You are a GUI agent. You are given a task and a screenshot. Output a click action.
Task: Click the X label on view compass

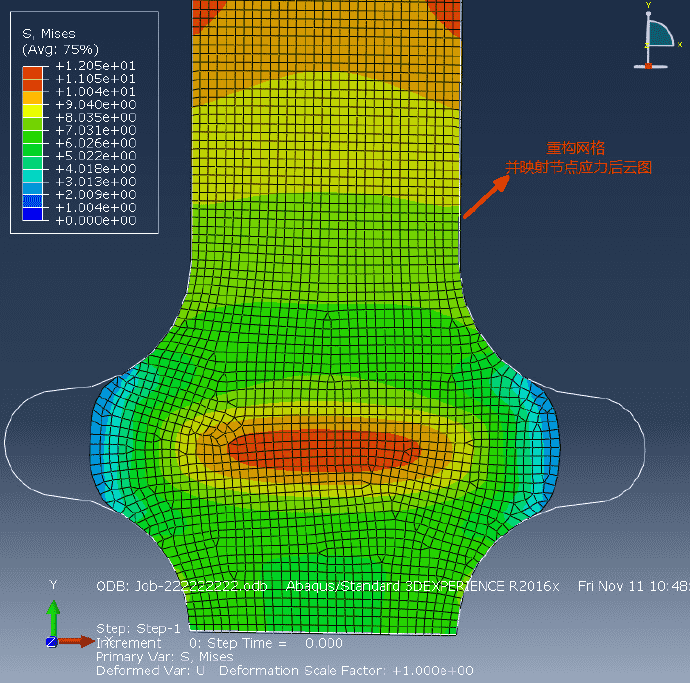coord(680,44)
